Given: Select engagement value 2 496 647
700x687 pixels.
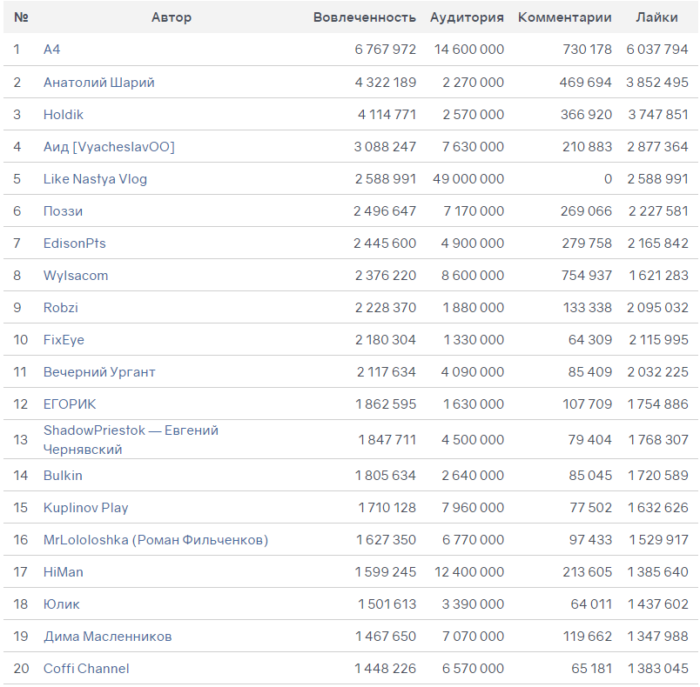Looking at the screenshot, I should point(385,211).
